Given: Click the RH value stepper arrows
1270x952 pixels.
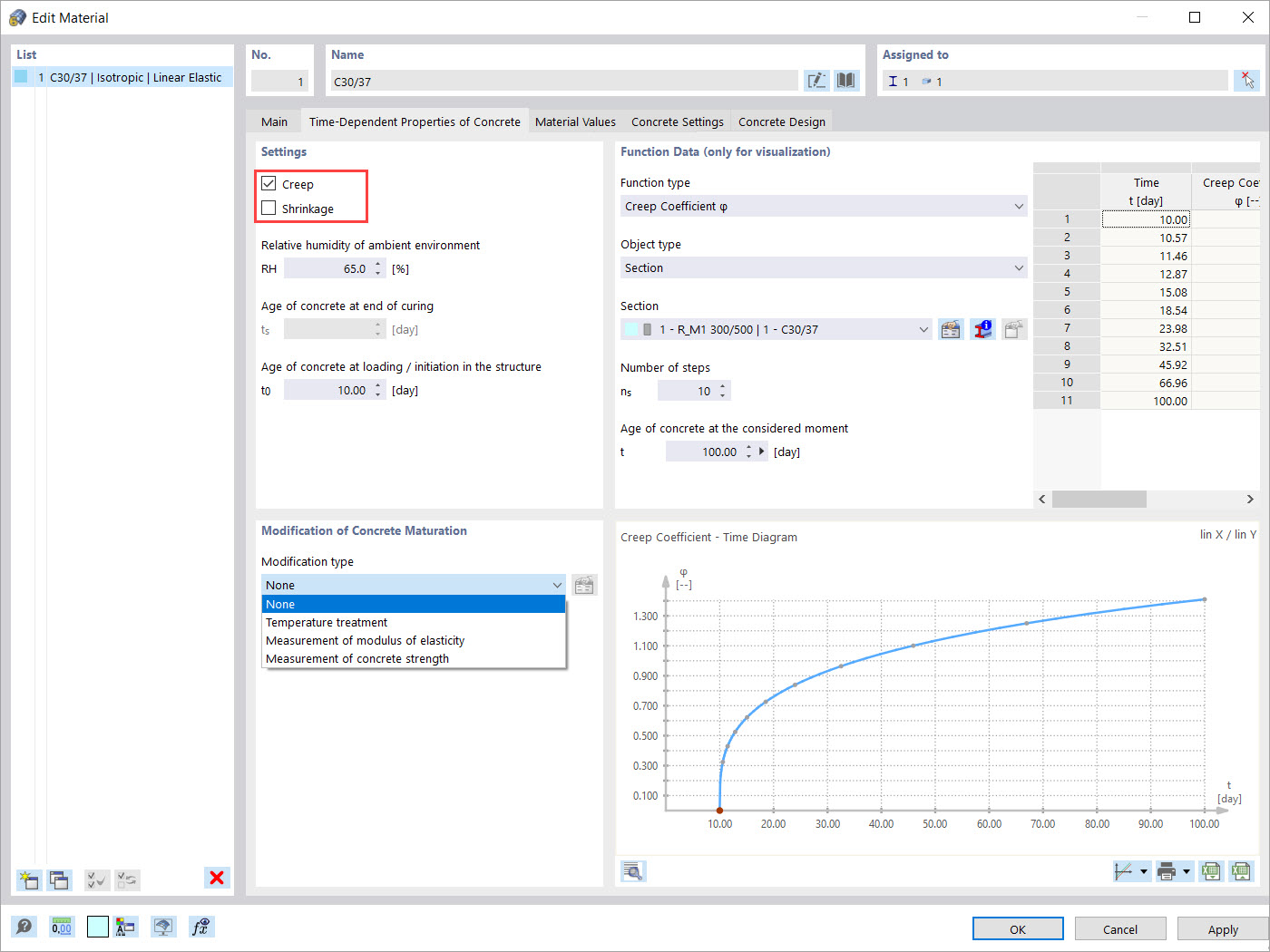Looking at the screenshot, I should coord(378,268).
